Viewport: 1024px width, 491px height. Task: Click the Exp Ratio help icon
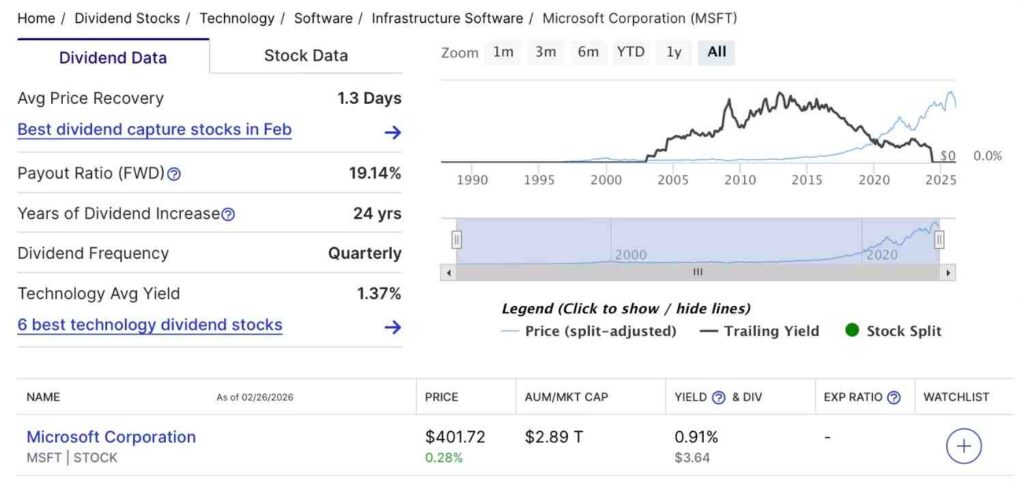point(893,397)
